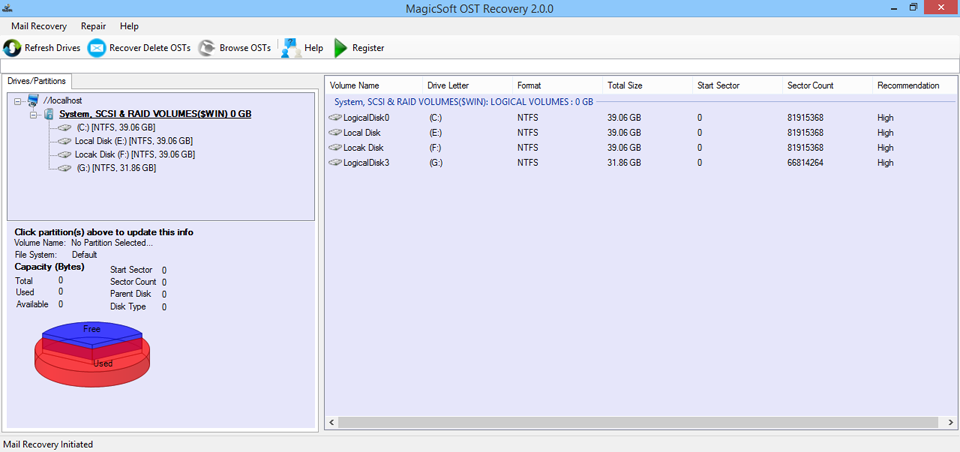Click the Recommendation column header
The image size is (960, 452).
coord(915,86)
